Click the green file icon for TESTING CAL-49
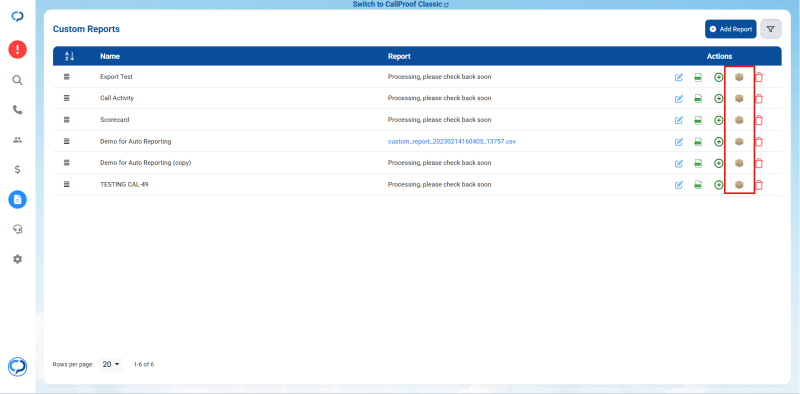The height and width of the screenshot is (394, 800). click(x=698, y=185)
